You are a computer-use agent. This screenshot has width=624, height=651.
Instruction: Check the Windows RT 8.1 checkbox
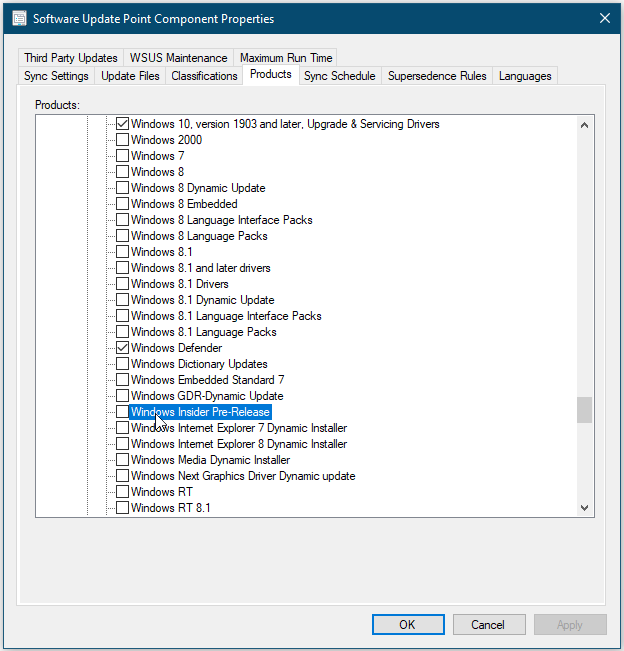(x=122, y=508)
